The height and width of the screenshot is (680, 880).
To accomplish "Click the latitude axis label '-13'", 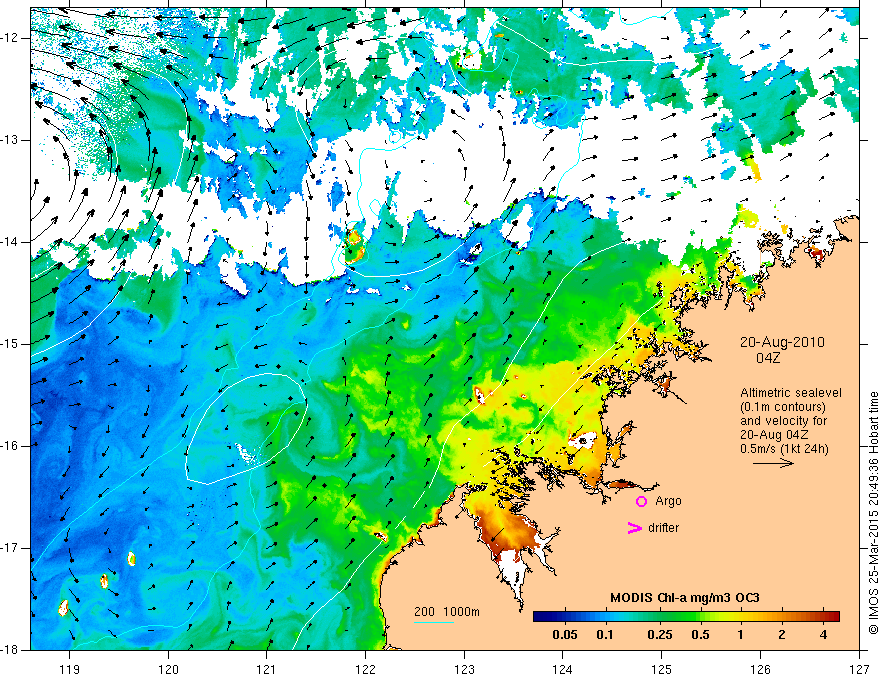I will [x=10, y=140].
